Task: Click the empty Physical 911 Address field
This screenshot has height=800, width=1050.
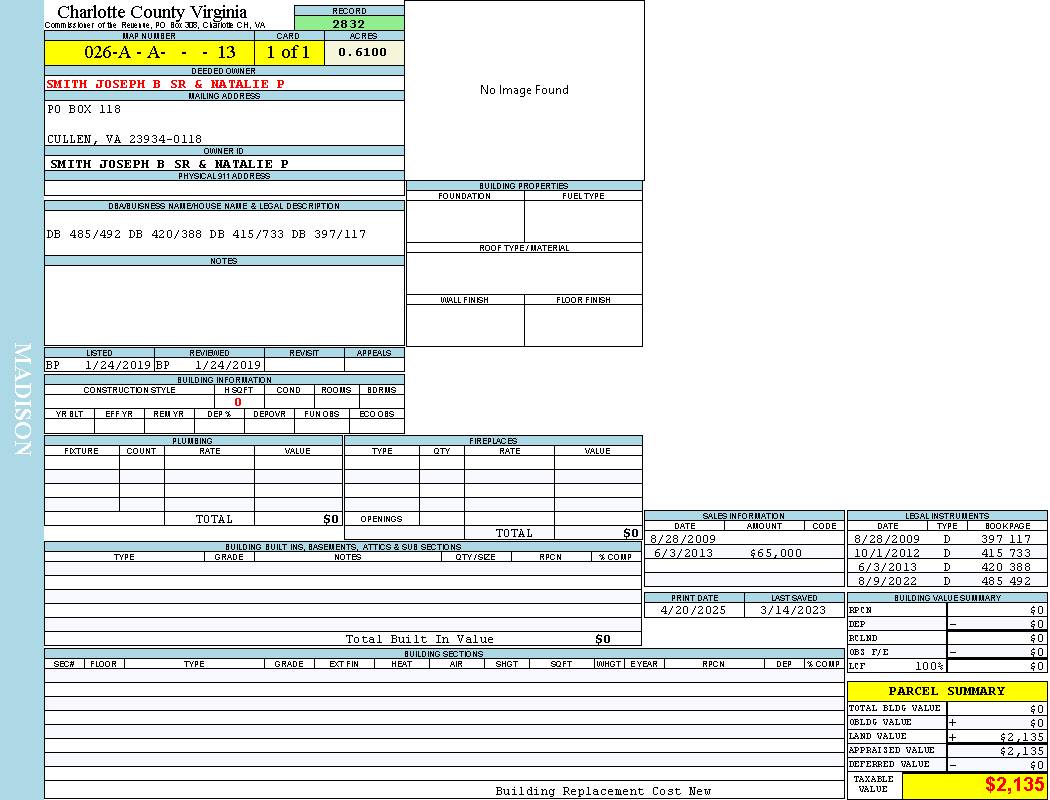Action: [224, 188]
